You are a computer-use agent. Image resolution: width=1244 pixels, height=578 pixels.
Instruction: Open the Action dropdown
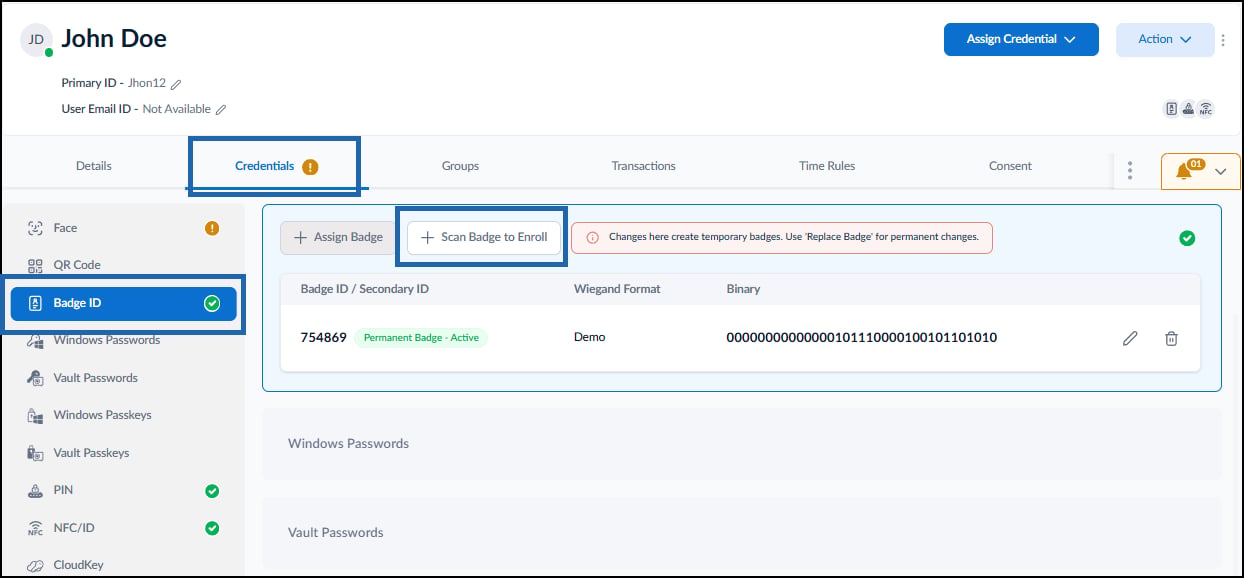pos(1165,39)
